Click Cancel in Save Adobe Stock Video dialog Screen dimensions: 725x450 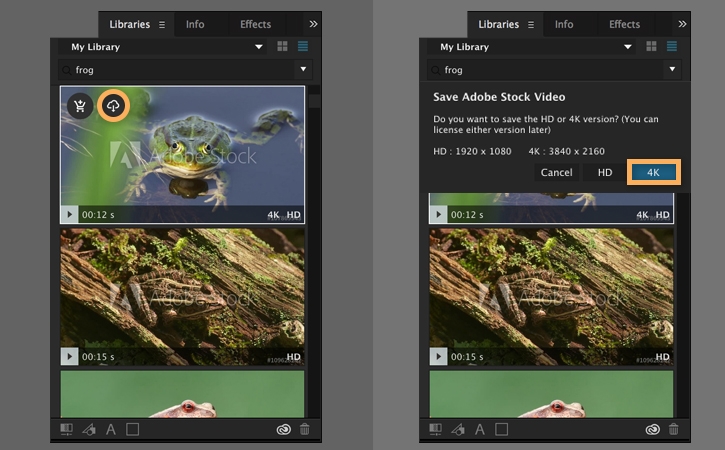(556, 172)
